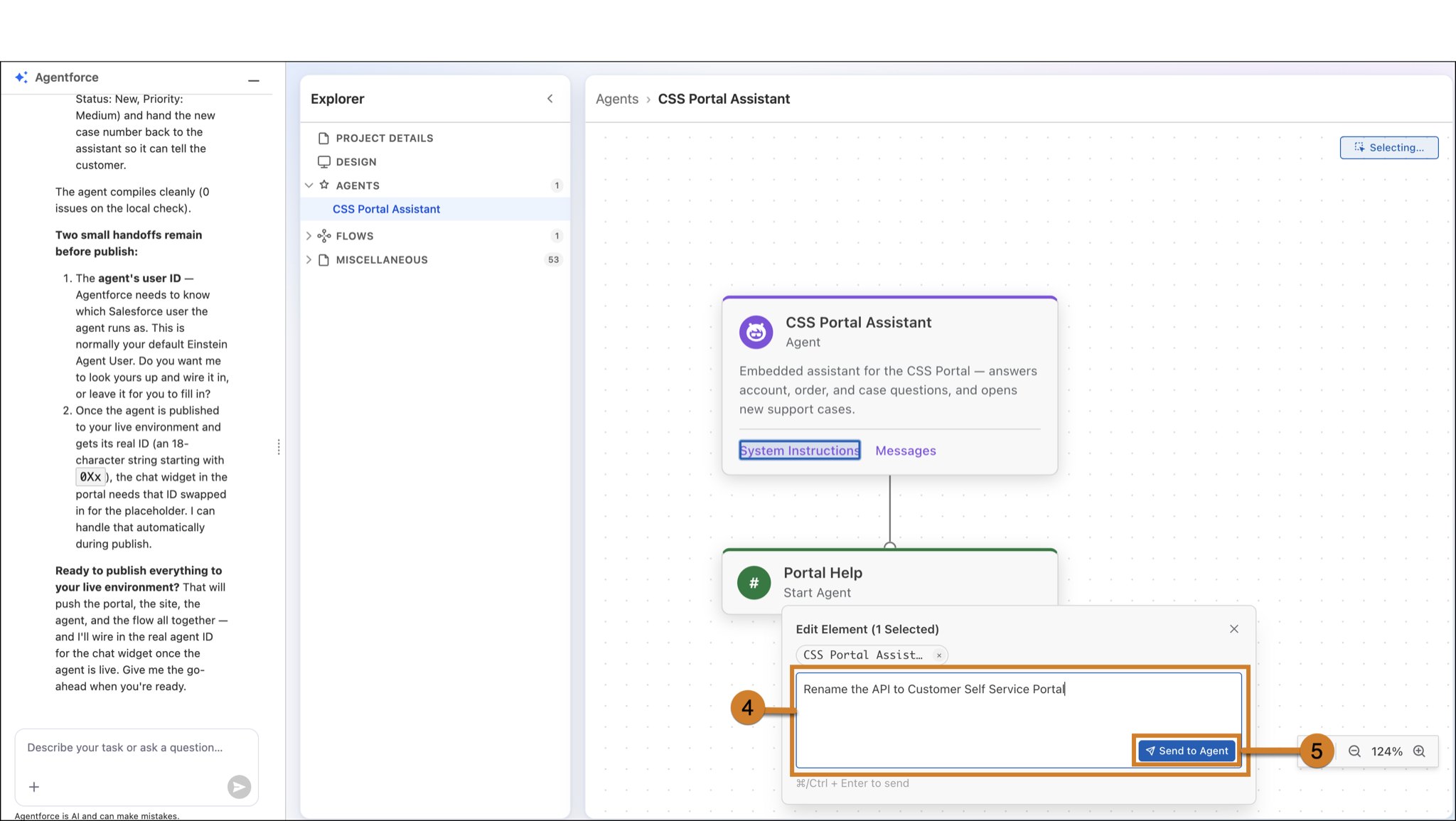Click the Project Details document icon
1456x821 pixels.
point(323,138)
